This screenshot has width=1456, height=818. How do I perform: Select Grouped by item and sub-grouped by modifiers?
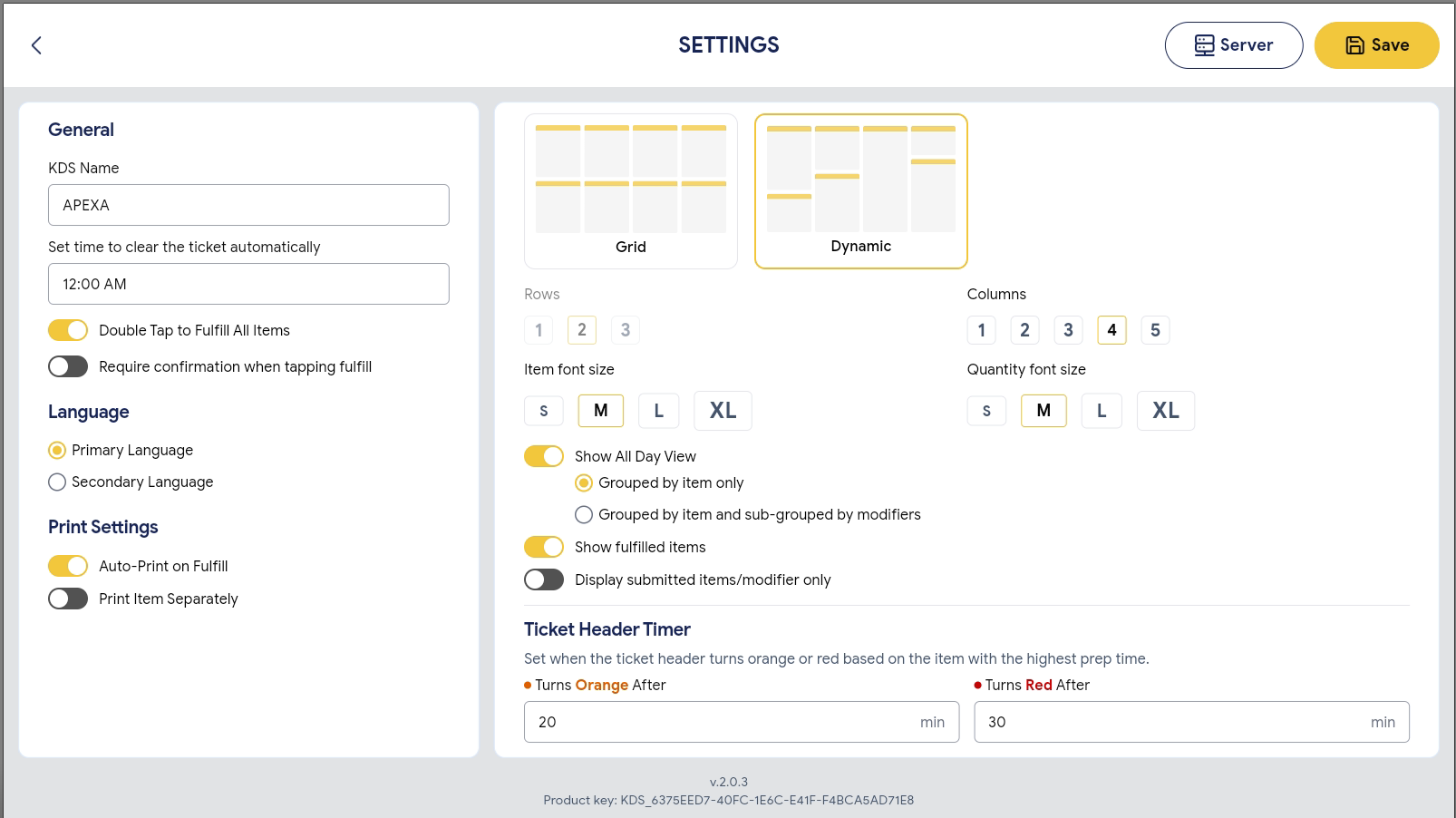pyautogui.click(x=584, y=514)
